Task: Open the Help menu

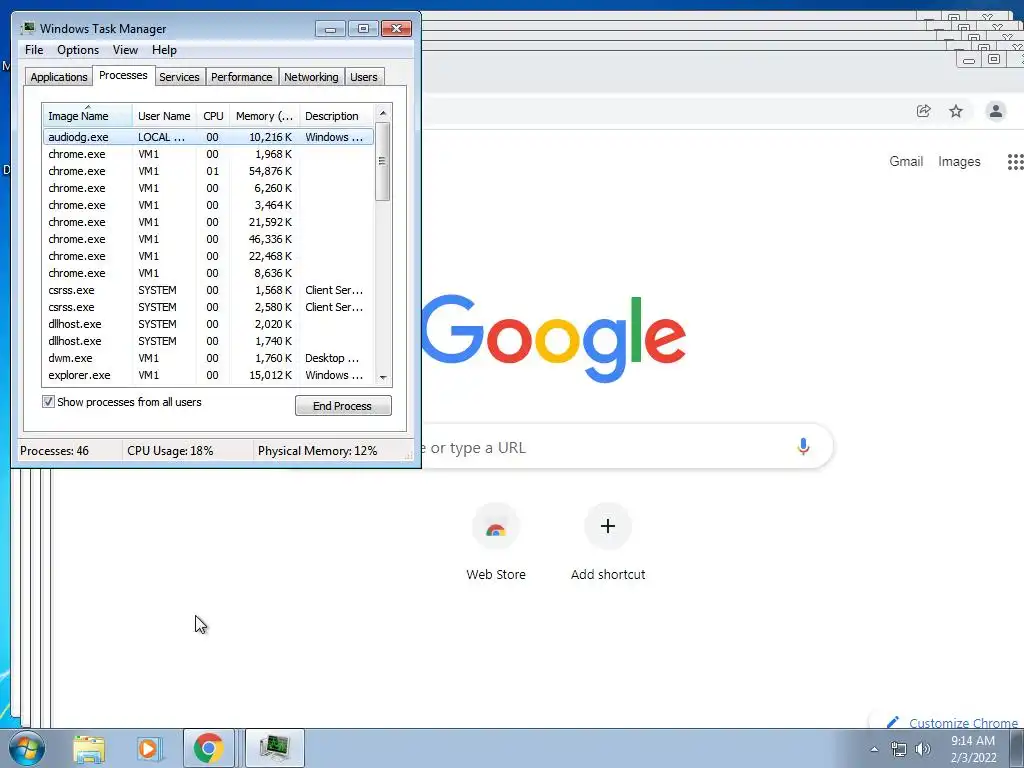Action: point(164,50)
